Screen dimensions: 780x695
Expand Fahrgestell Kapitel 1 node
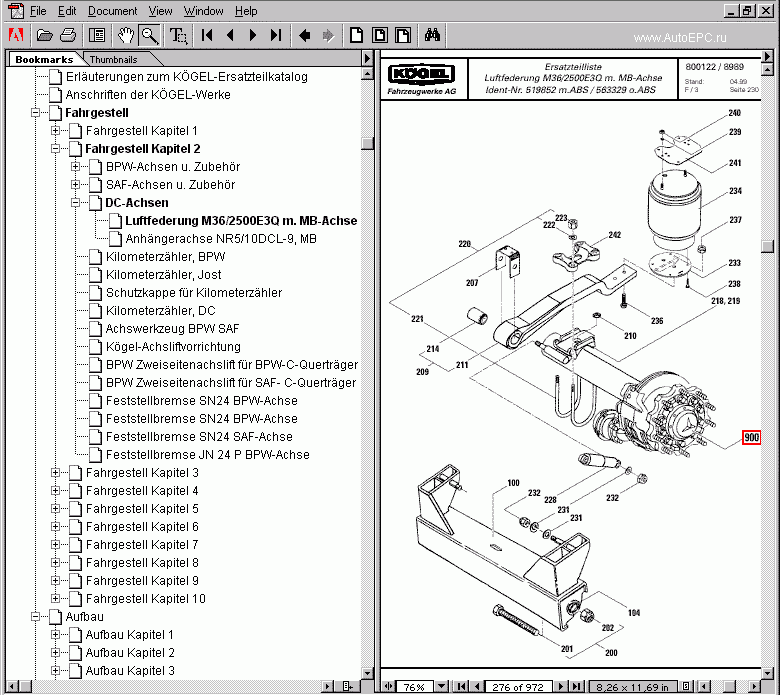point(55,130)
